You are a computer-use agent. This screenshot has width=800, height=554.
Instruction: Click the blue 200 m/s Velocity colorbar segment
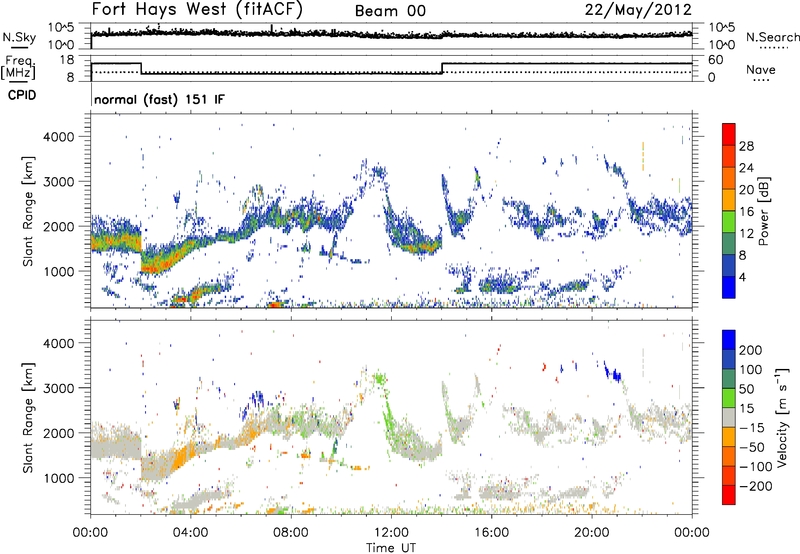click(x=729, y=340)
